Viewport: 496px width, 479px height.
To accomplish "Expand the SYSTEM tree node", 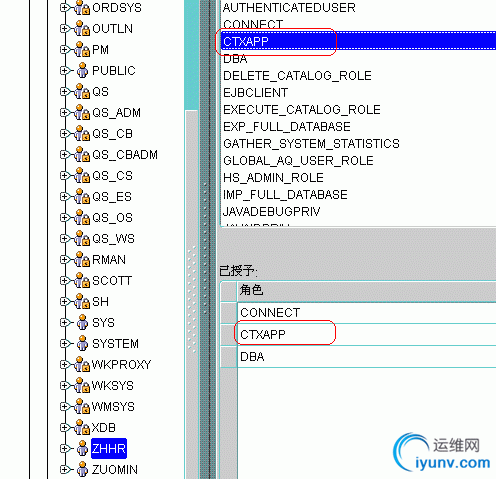I will [x=64, y=344].
